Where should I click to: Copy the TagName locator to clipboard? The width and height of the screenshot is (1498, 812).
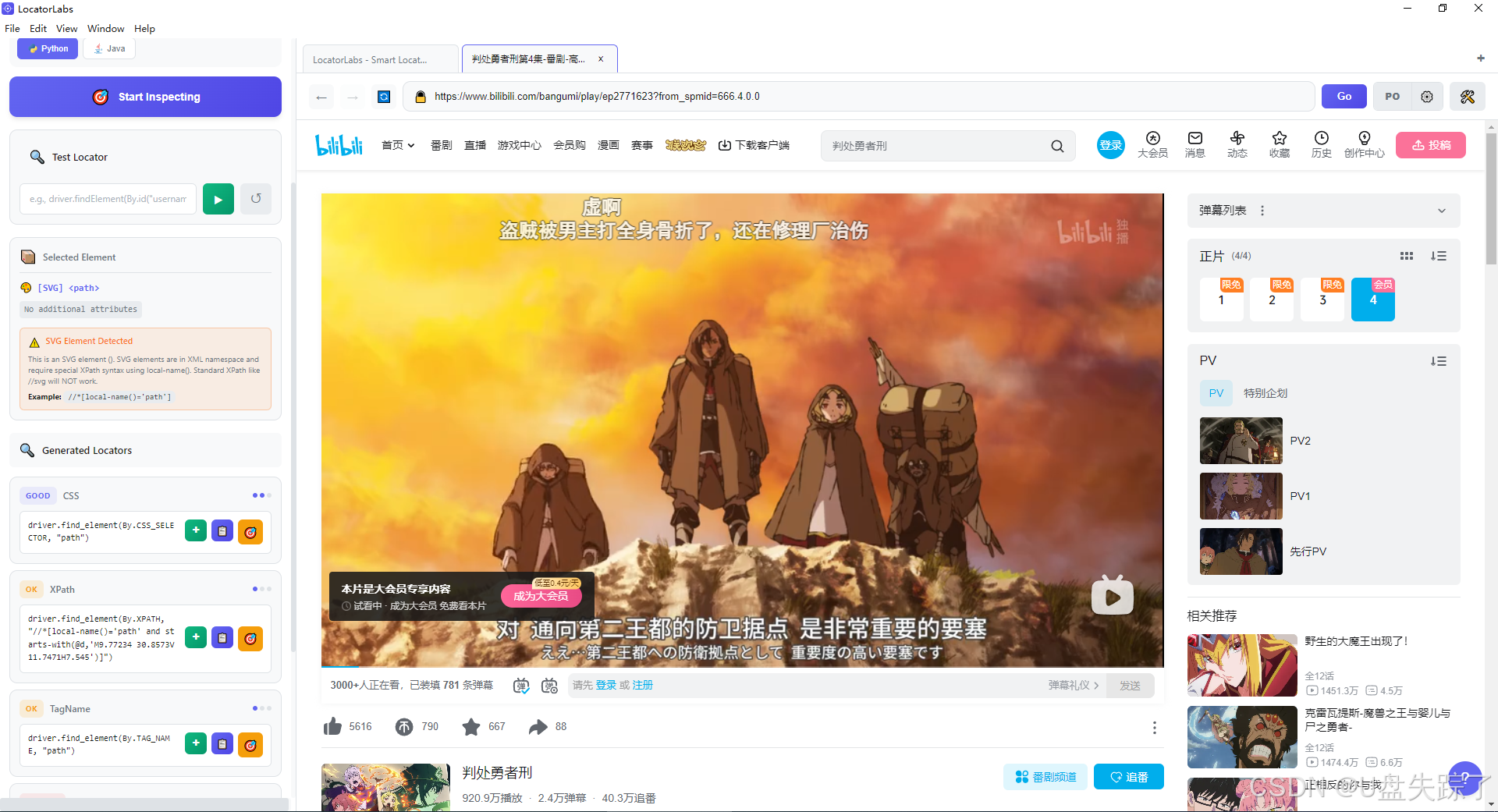222,744
